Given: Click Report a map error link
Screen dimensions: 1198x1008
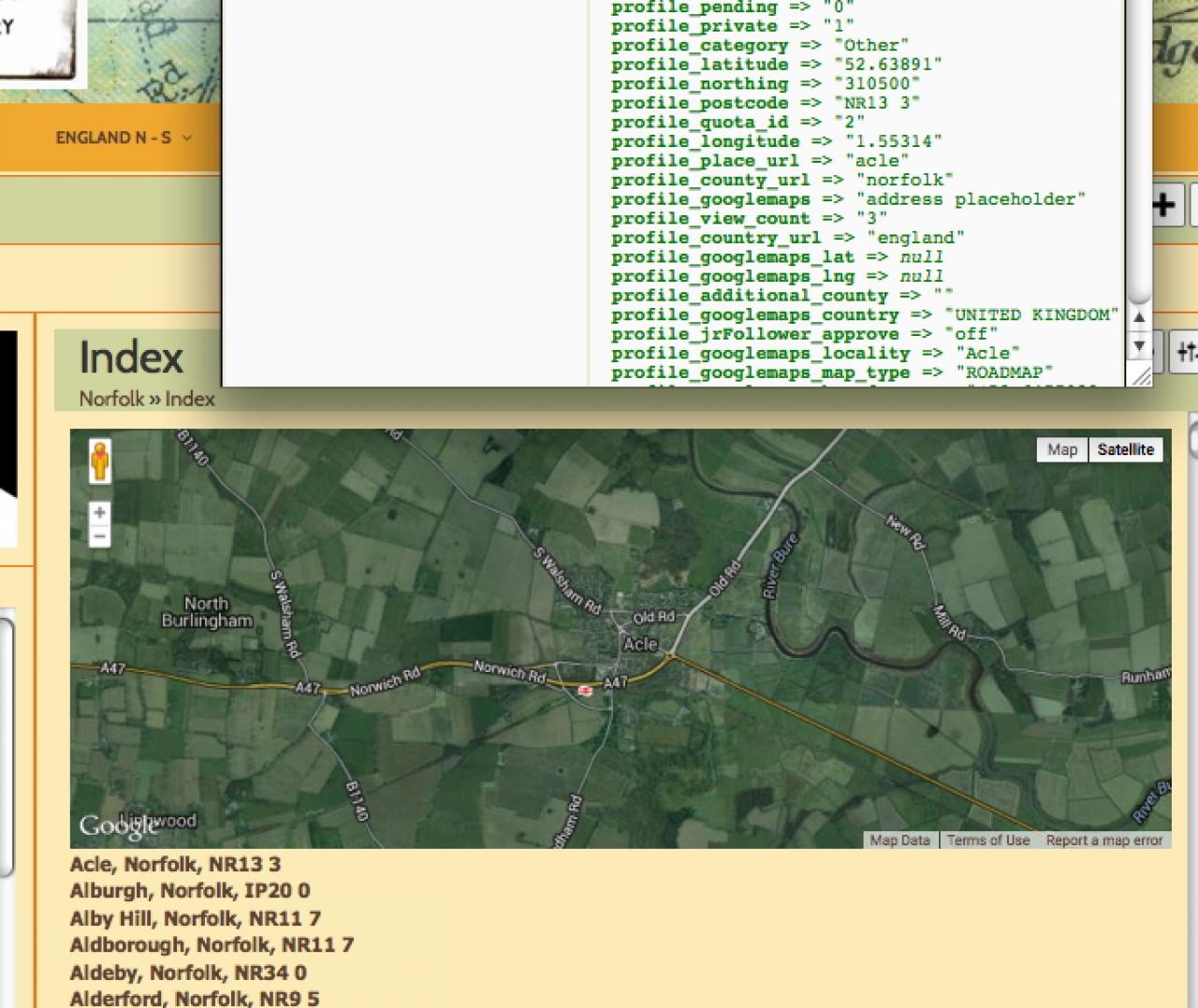Looking at the screenshot, I should click(x=1103, y=840).
